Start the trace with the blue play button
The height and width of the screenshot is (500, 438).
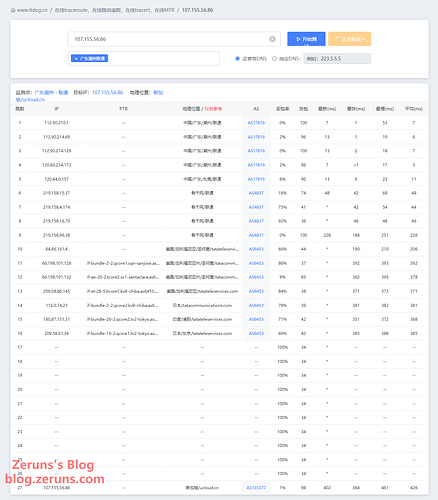306,39
